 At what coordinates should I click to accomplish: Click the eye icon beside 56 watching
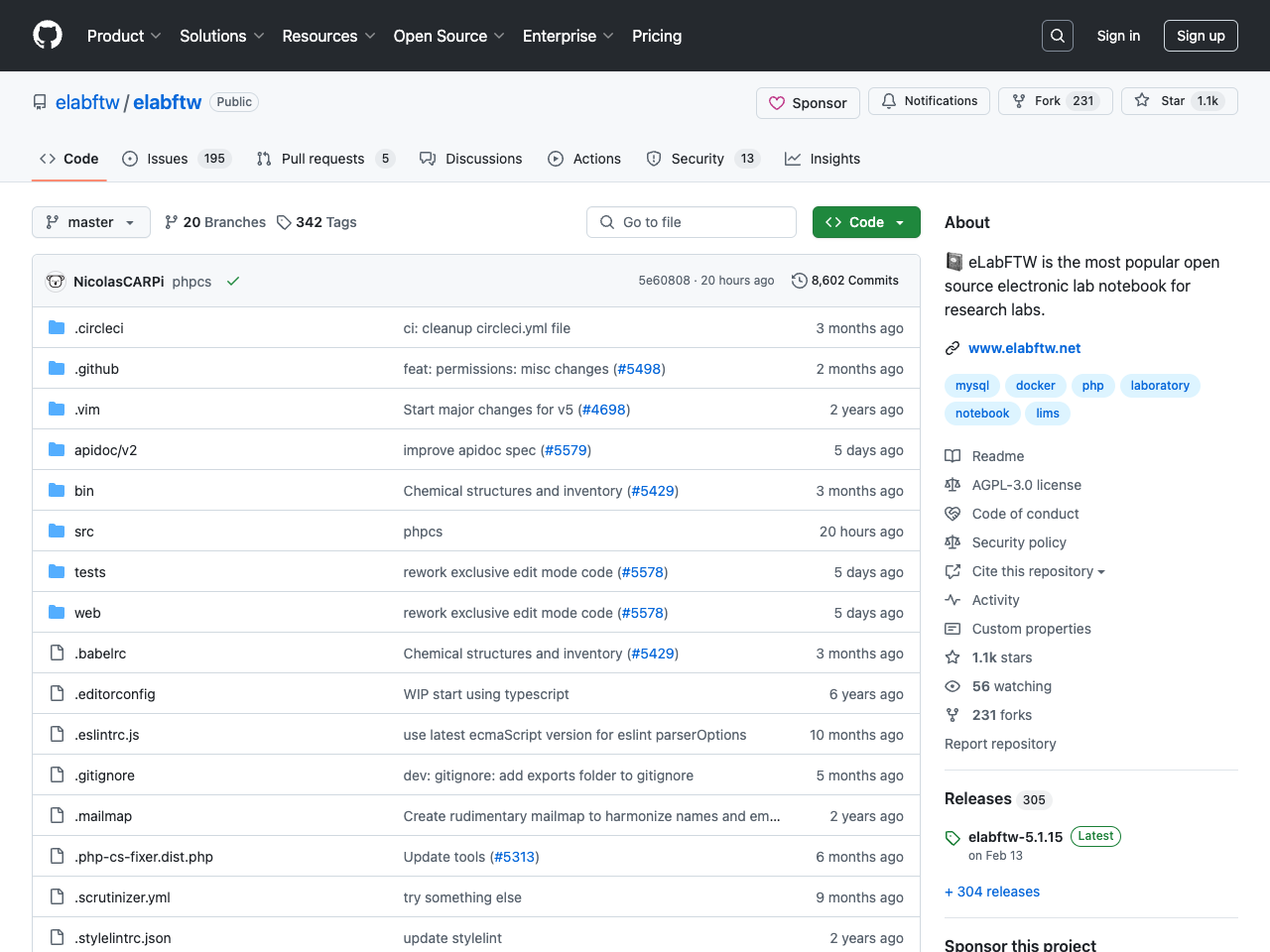tap(952, 686)
